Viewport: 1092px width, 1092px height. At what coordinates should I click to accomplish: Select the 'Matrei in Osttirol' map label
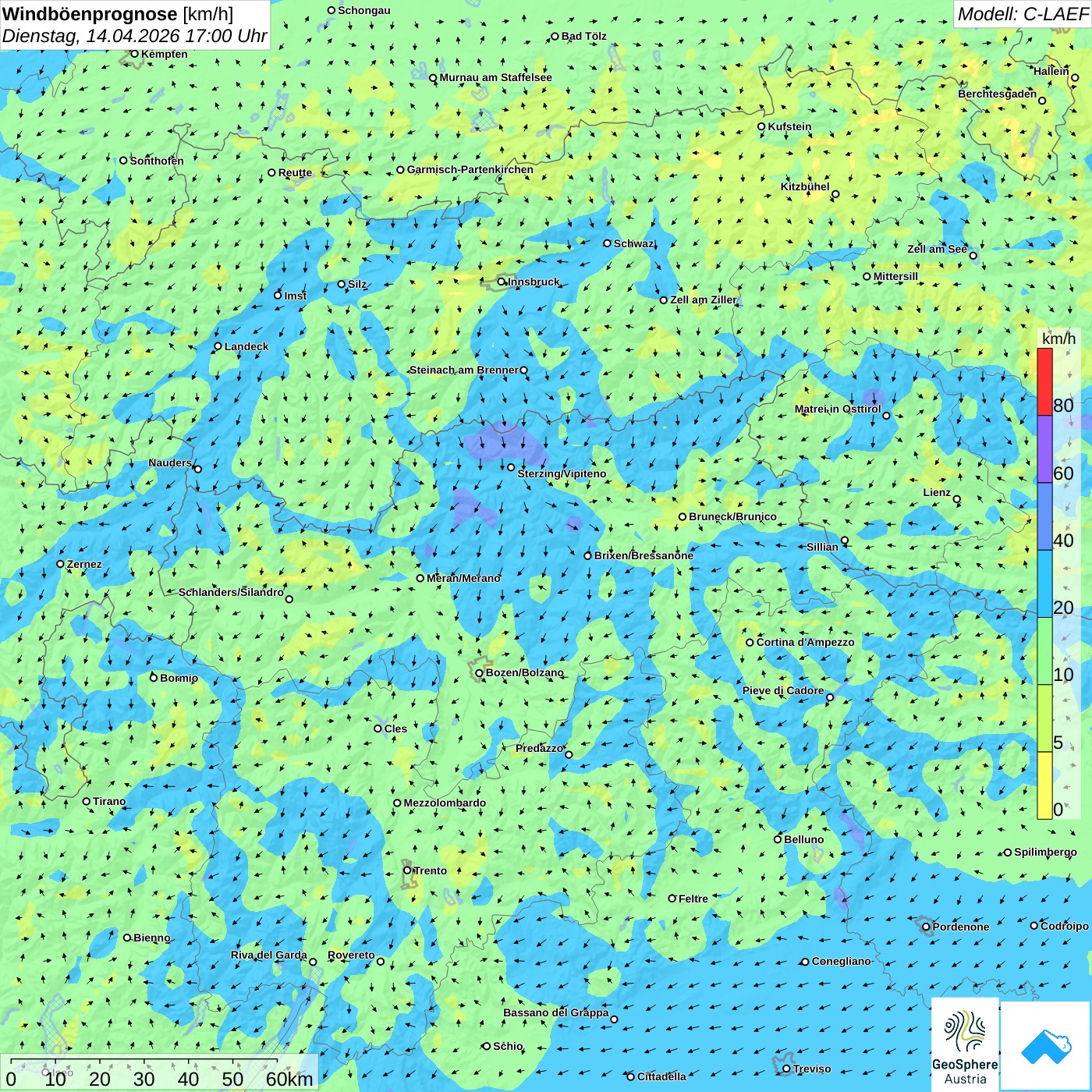pyautogui.click(x=838, y=409)
